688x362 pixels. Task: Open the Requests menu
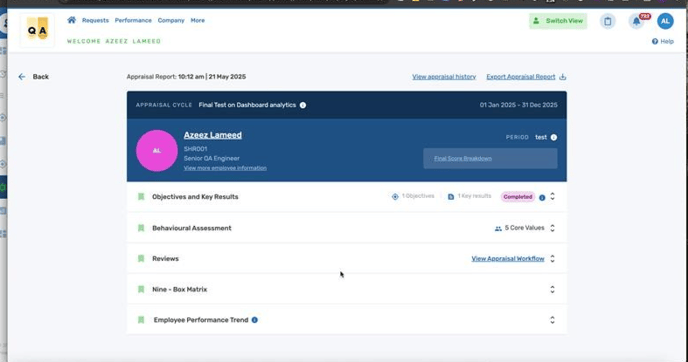95,20
